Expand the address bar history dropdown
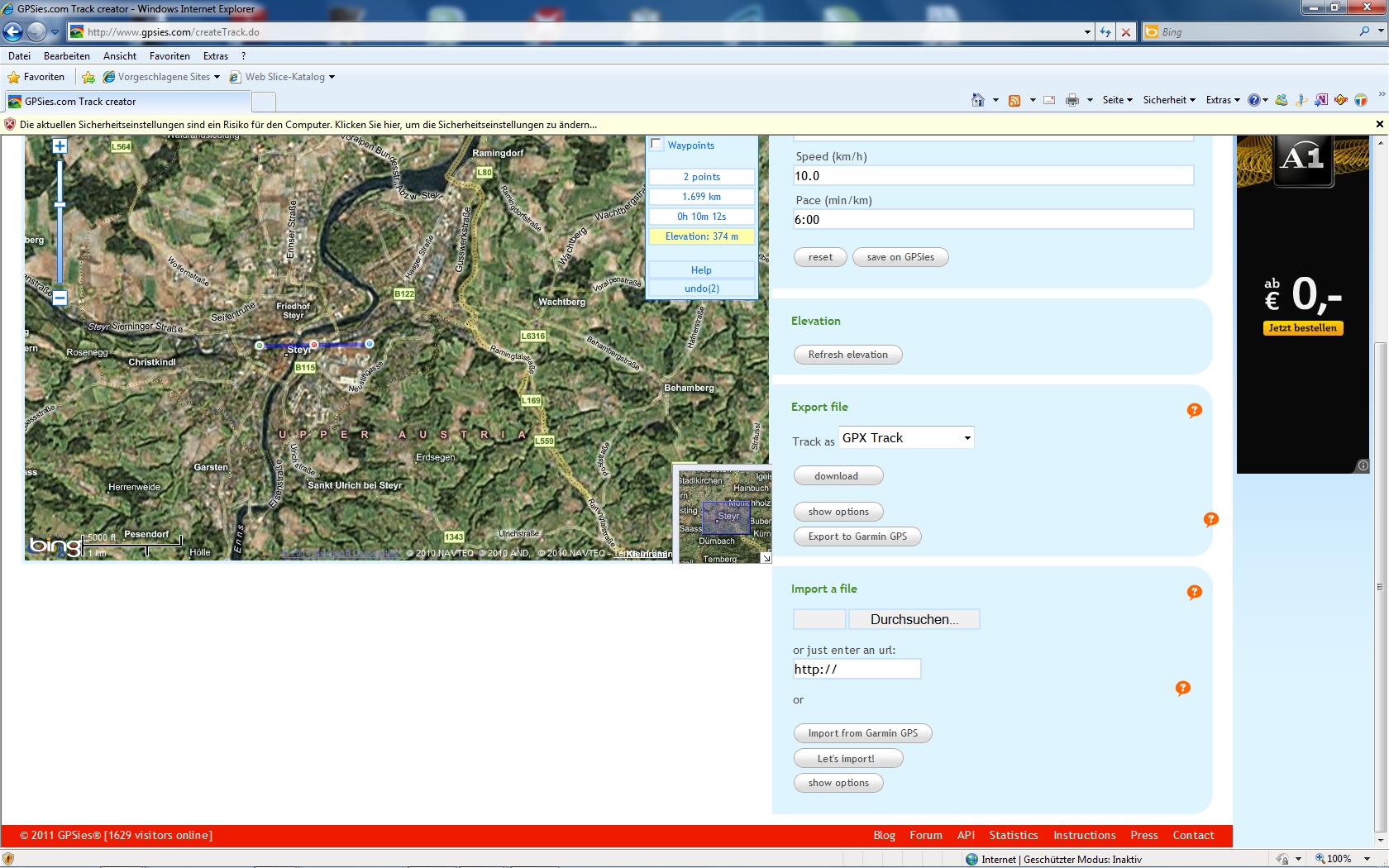Viewport: 1389px width, 868px height. point(1087,32)
